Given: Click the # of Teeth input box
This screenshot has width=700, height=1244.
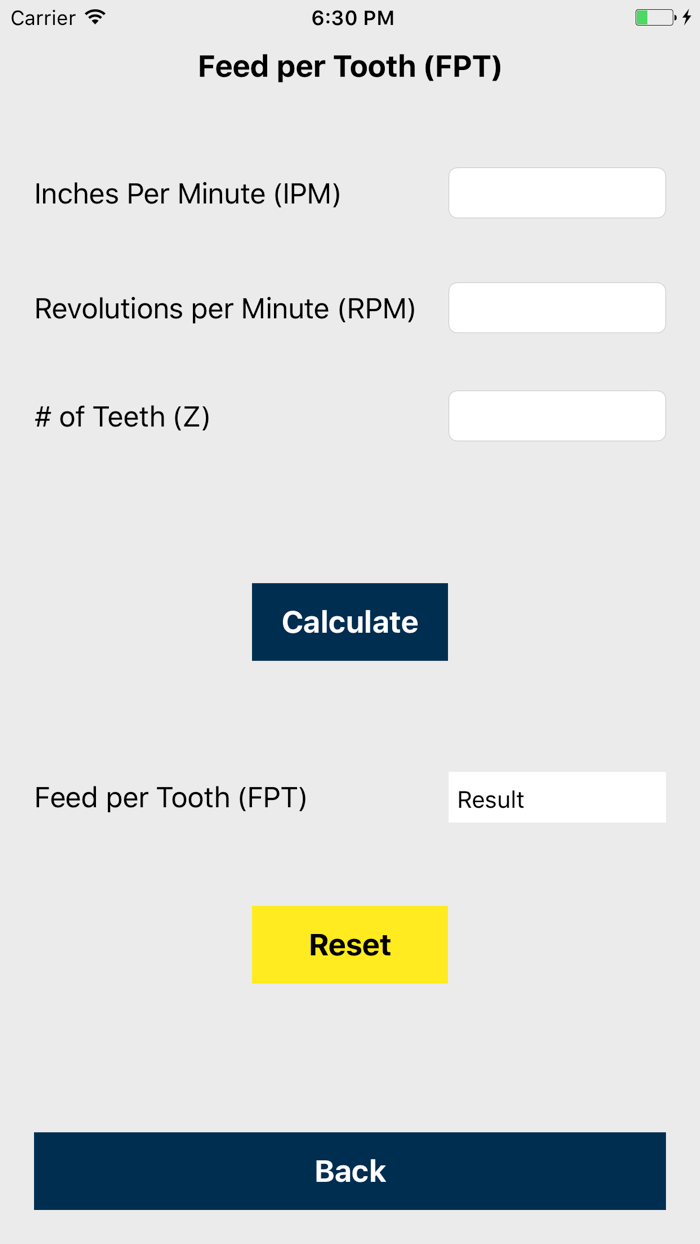Looking at the screenshot, I should coord(556,415).
